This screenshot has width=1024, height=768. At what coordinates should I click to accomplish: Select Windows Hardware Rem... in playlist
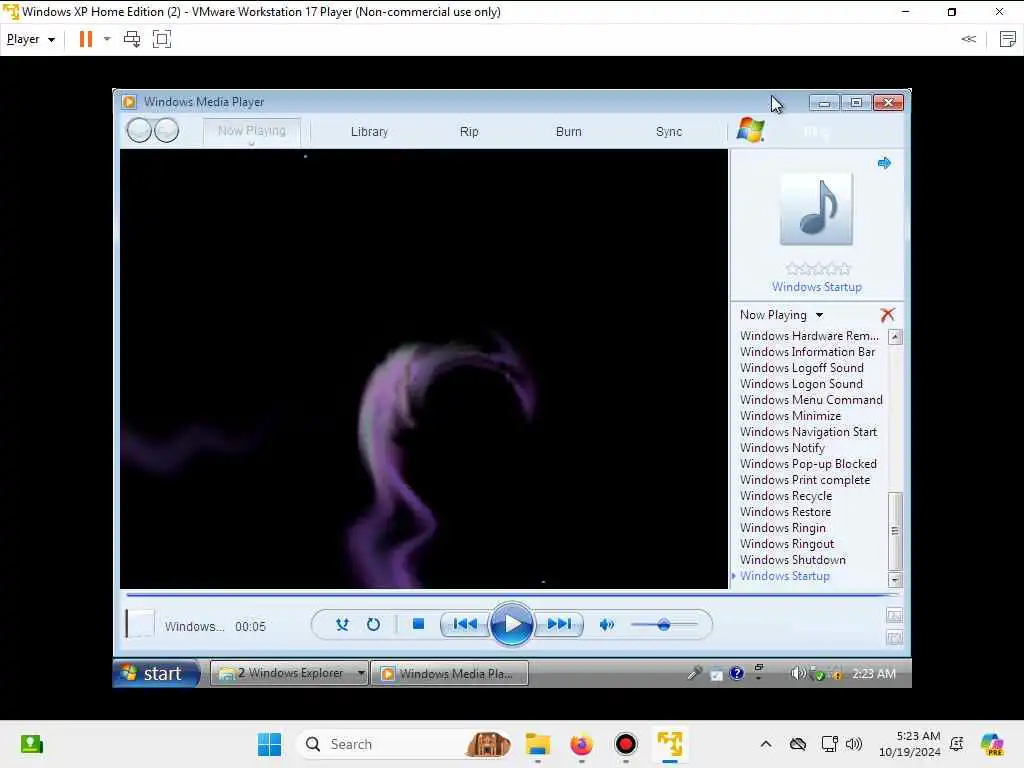point(809,336)
